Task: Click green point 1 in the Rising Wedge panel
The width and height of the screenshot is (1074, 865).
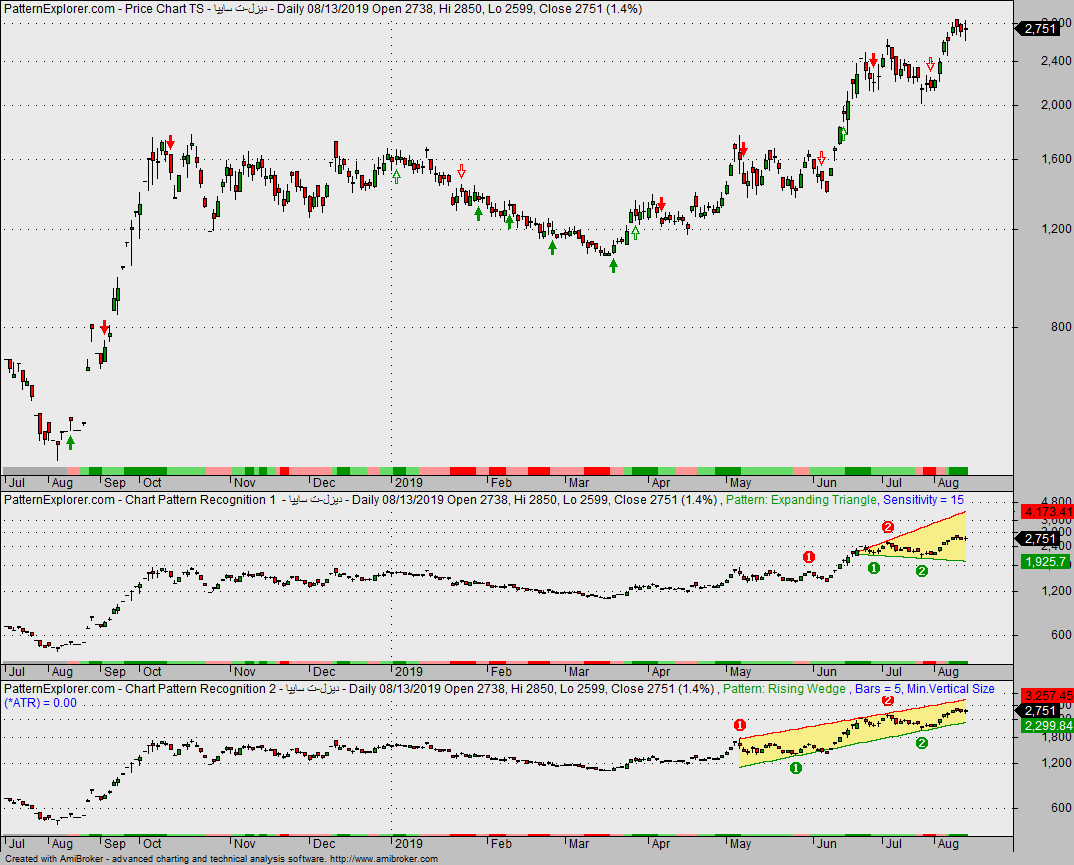Action: 796,768
